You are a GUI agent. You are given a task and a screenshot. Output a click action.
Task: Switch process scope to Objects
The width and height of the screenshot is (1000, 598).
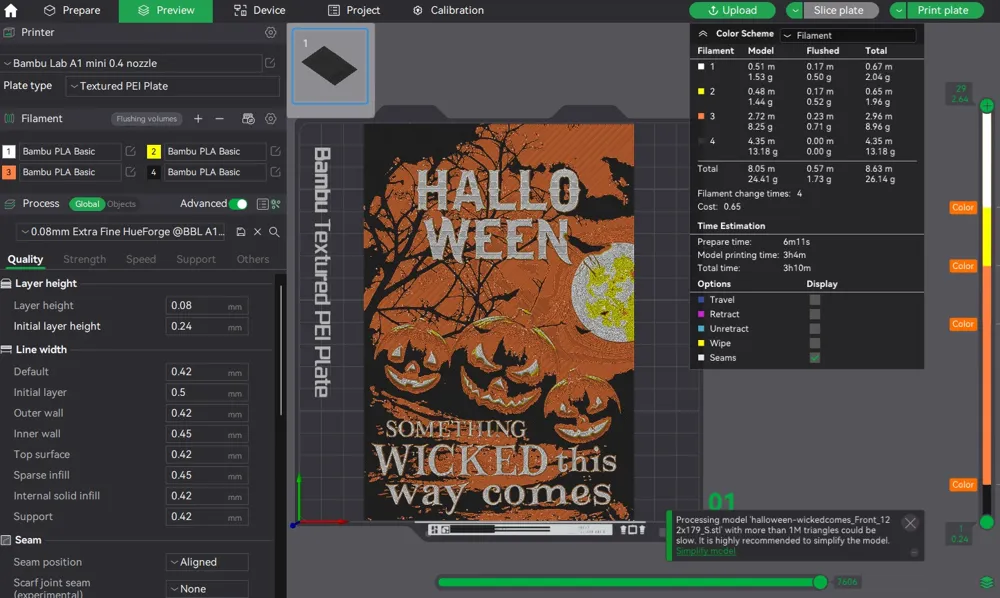121,204
